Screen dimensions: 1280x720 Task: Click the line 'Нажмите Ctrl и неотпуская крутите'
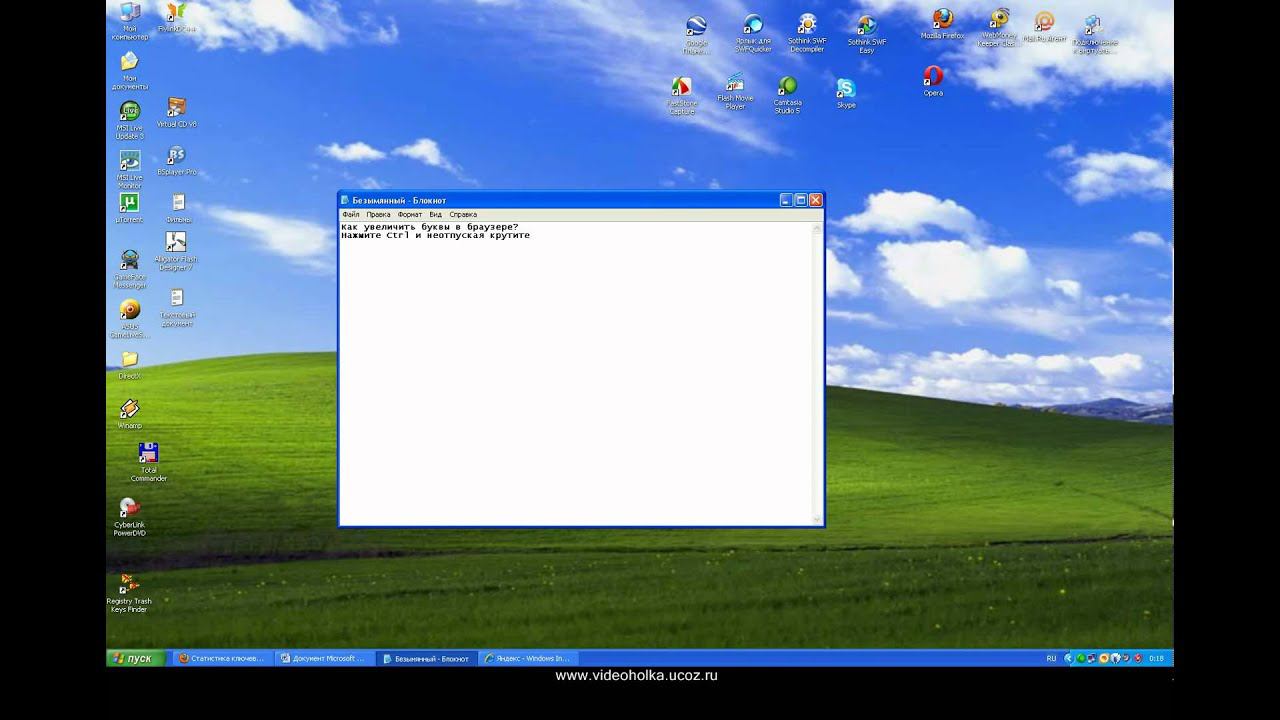(x=436, y=236)
